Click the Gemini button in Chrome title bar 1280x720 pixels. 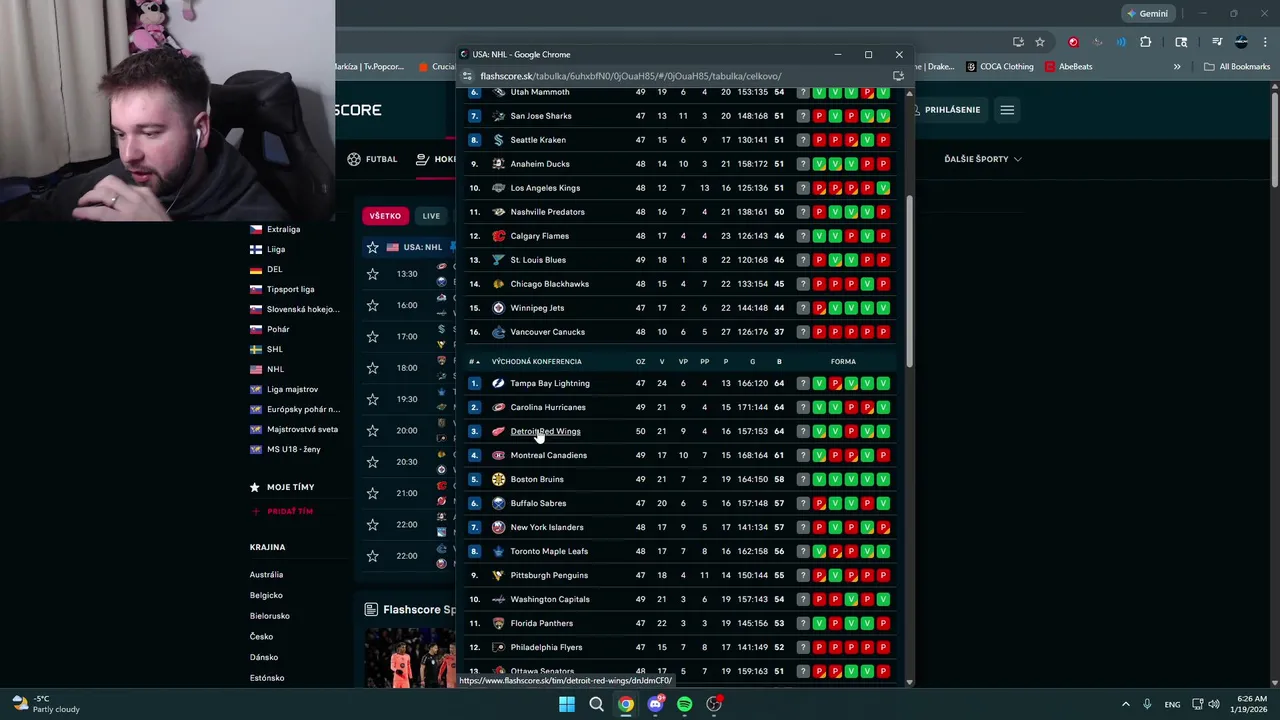[x=1146, y=13]
